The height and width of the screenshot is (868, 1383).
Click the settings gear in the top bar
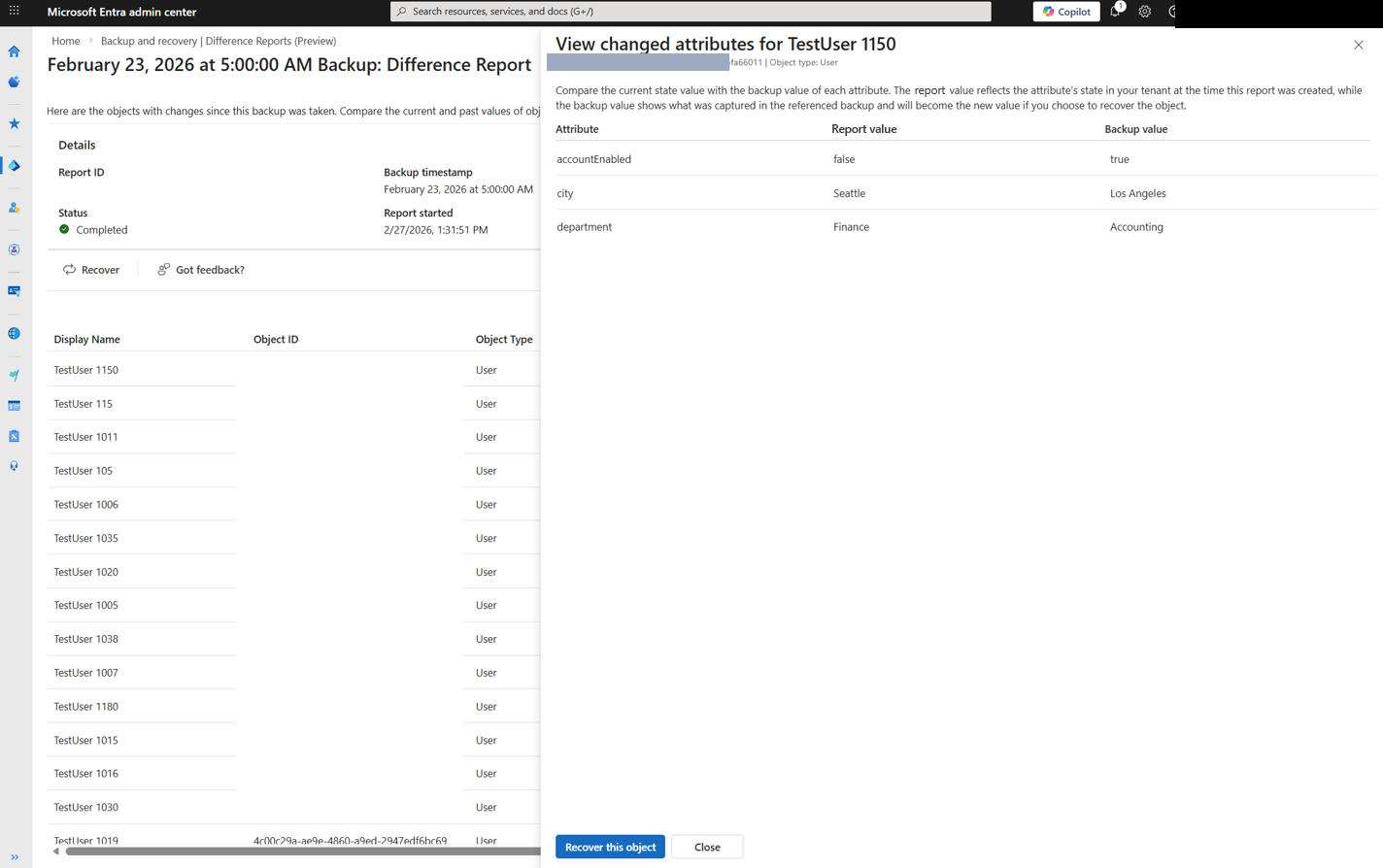1144,11
